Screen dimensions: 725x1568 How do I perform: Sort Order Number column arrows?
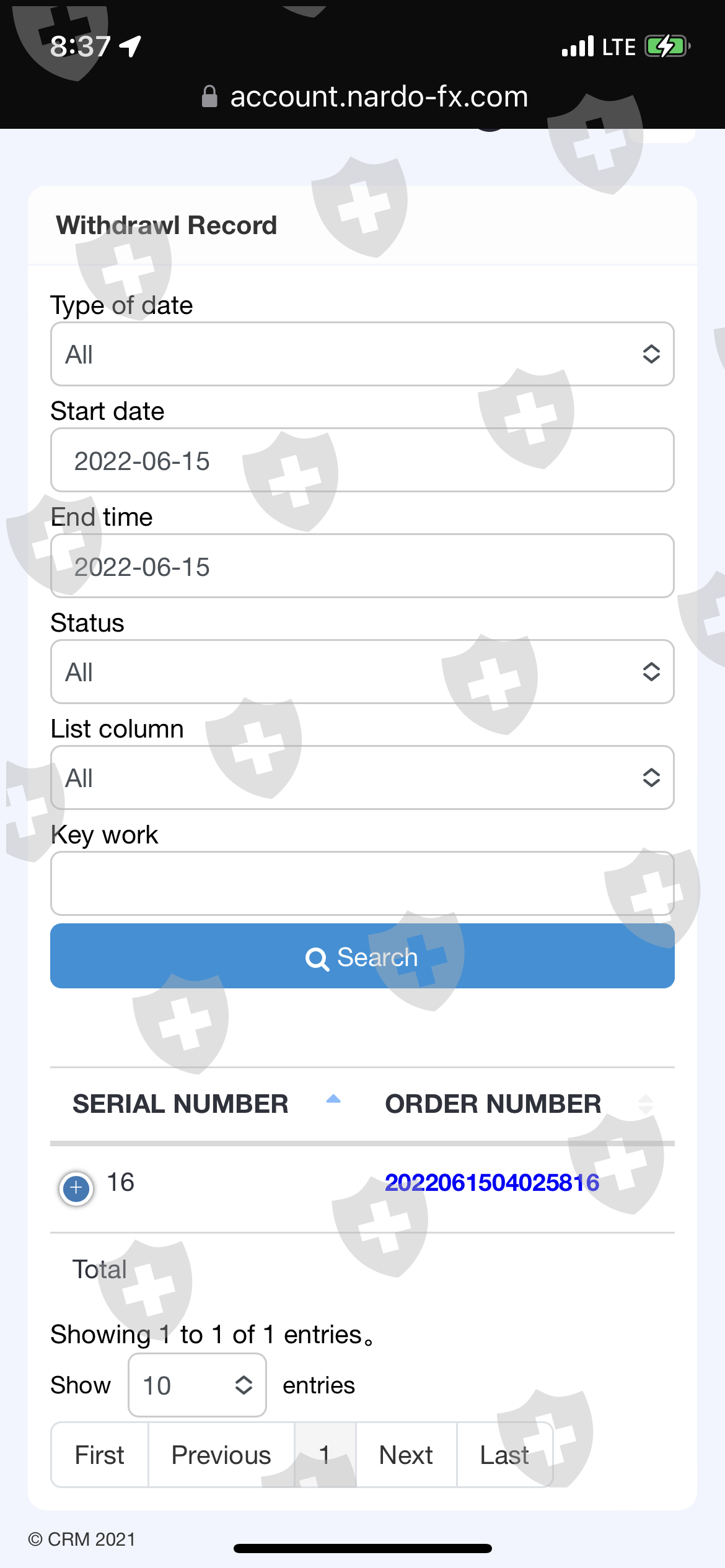[645, 1104]
